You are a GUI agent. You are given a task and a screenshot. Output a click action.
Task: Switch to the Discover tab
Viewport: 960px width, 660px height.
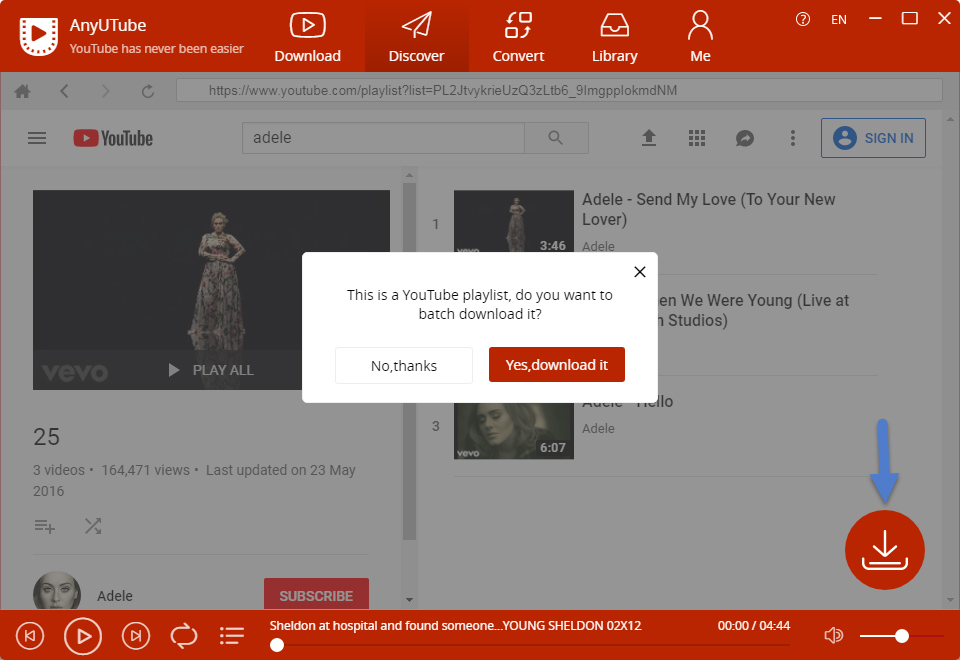[416, 37]
